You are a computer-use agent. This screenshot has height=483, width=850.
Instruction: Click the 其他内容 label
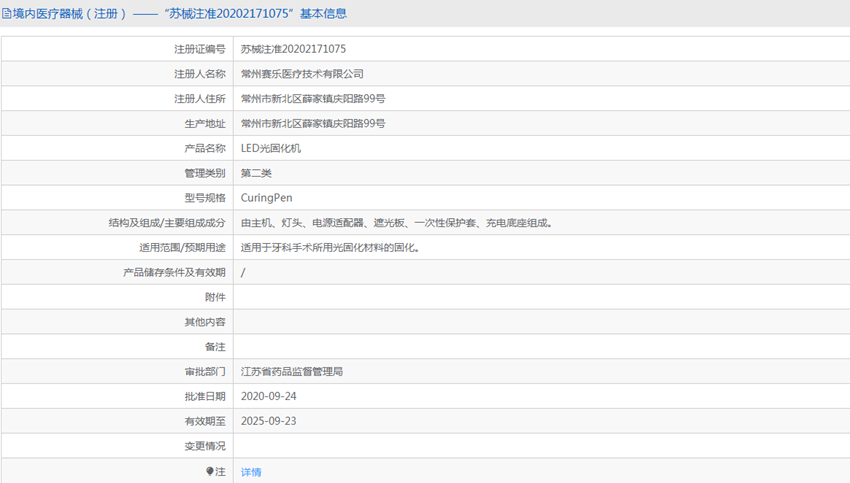pos(205,322)
